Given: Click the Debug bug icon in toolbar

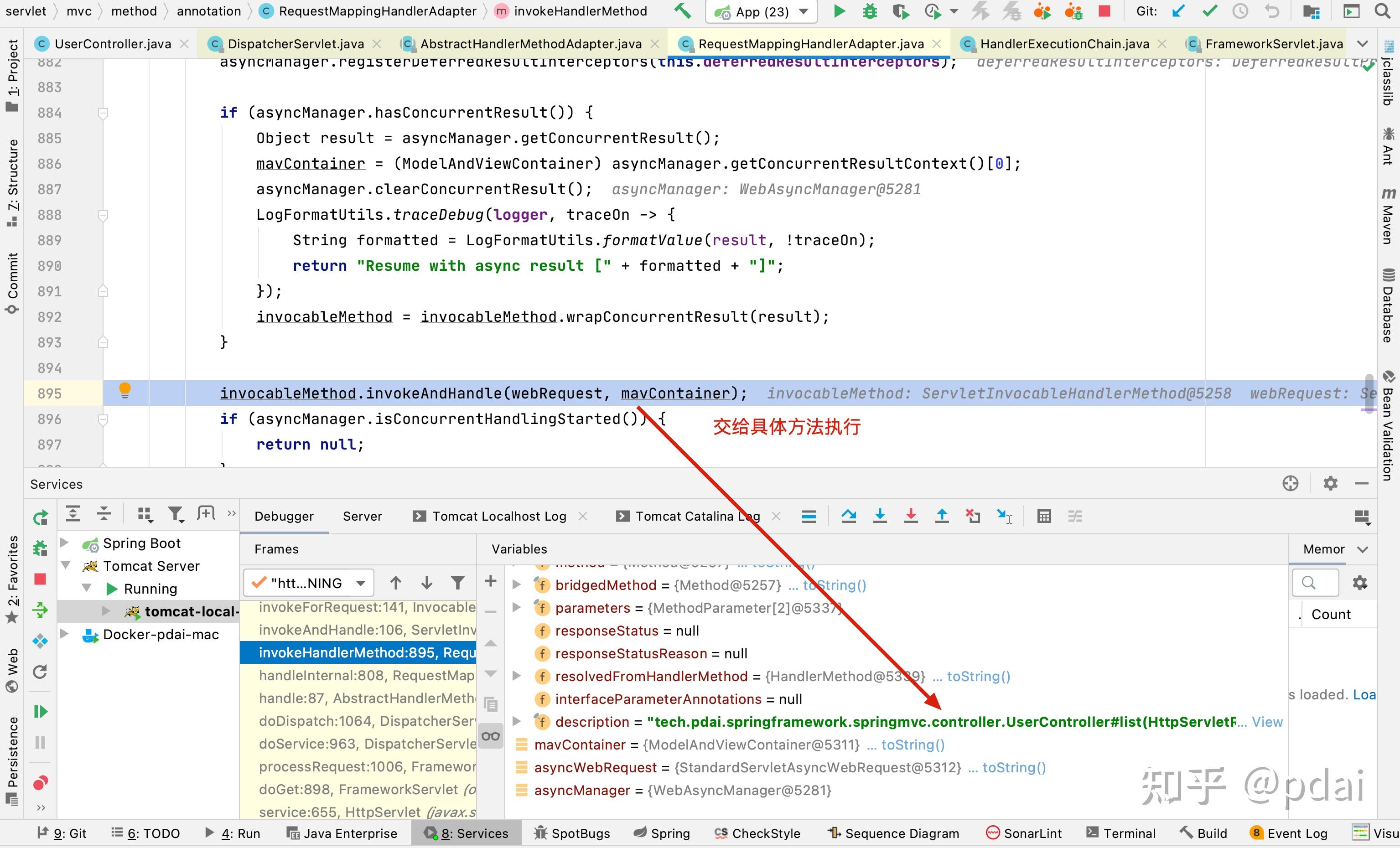Looking at the screenshot, I should pos(869,11).
